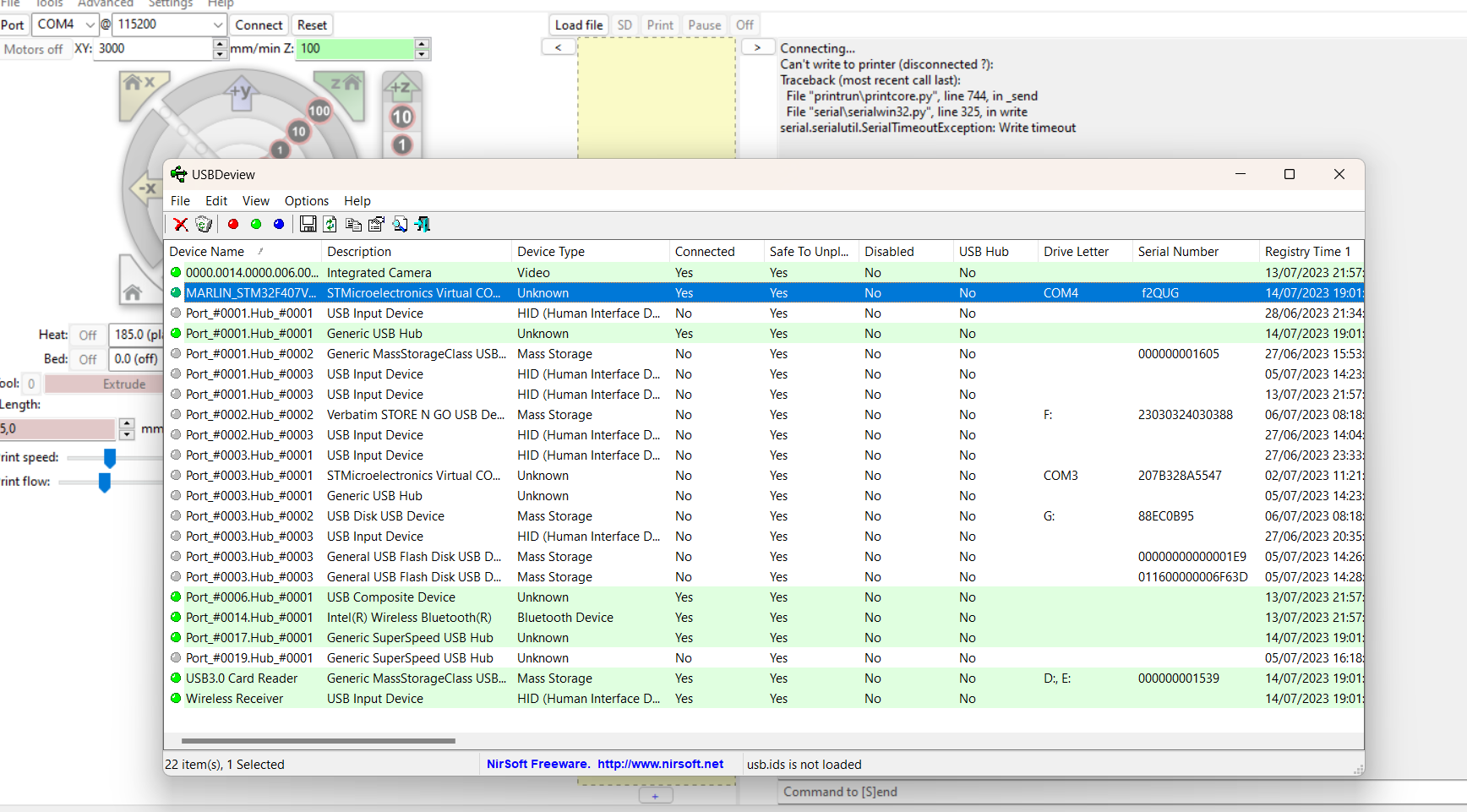Click the Print speed slider handle
Screen dimensions: 1467x812
pos(110,458)
